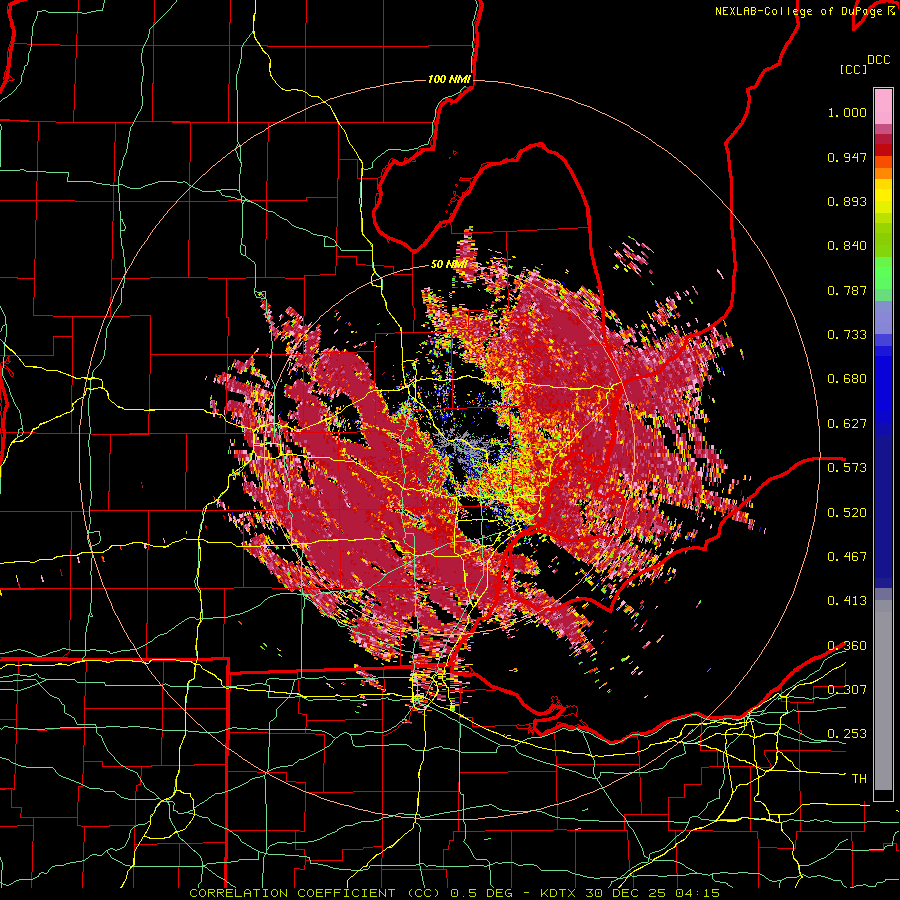Click the 0.733 color scale value

click(x=847, y=335)
